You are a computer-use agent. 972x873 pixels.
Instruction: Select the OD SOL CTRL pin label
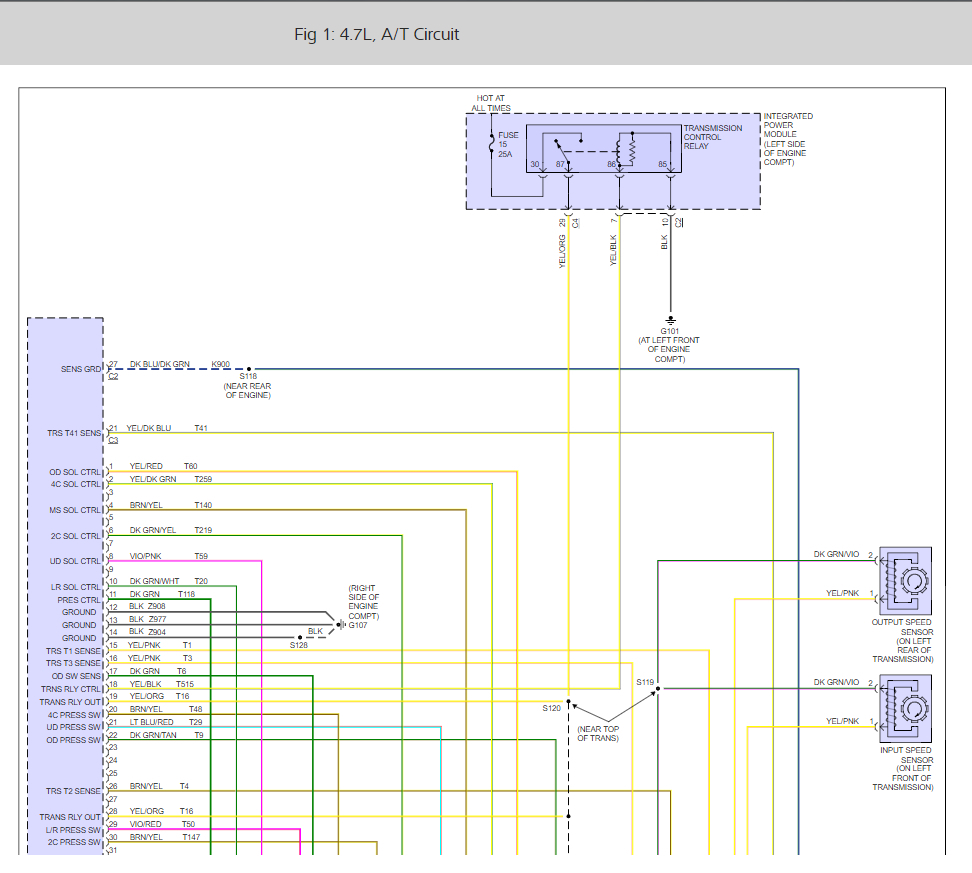(78, 472)
